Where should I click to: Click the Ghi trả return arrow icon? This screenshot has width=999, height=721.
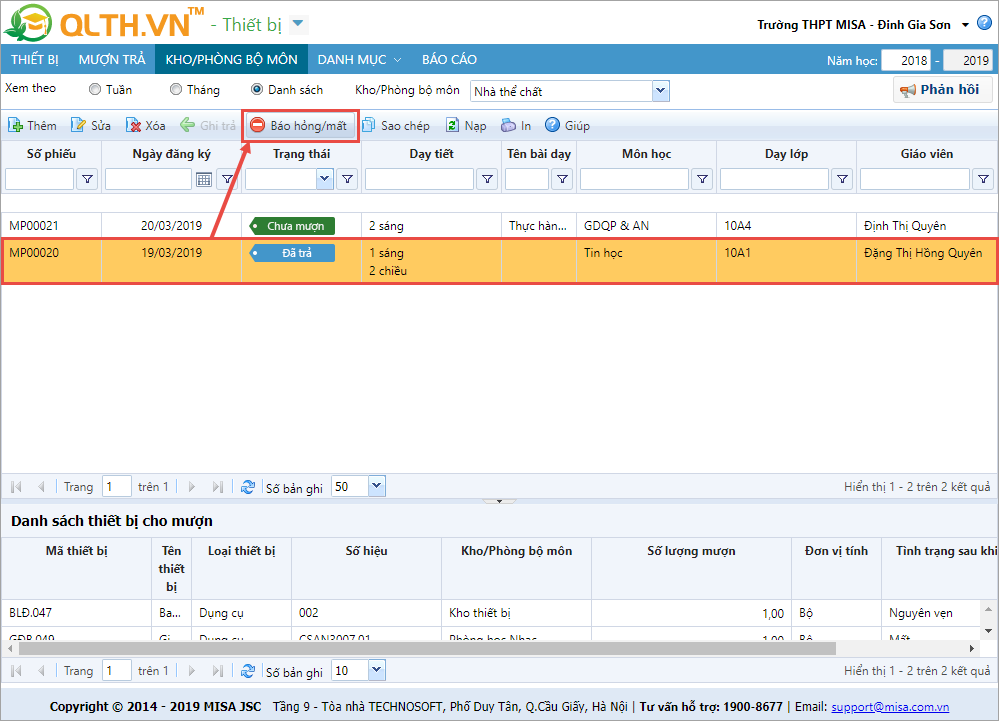[187, 125]
